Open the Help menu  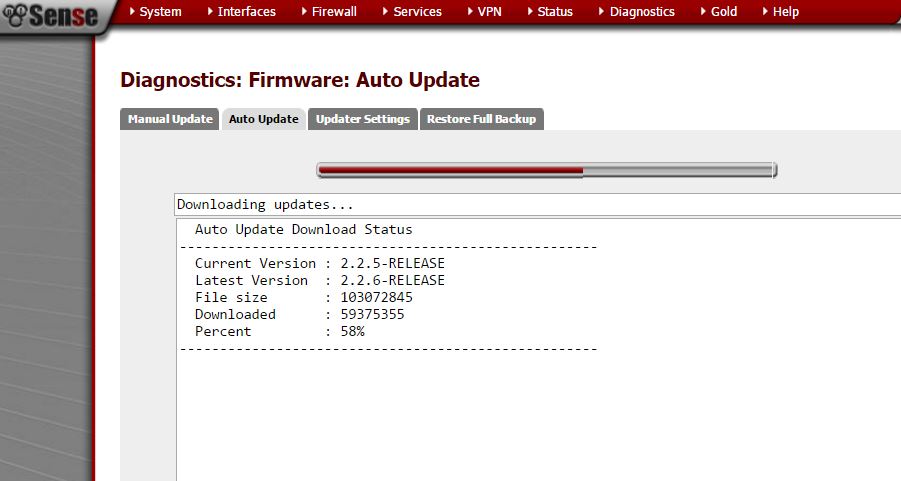click(x=780, y=11)
